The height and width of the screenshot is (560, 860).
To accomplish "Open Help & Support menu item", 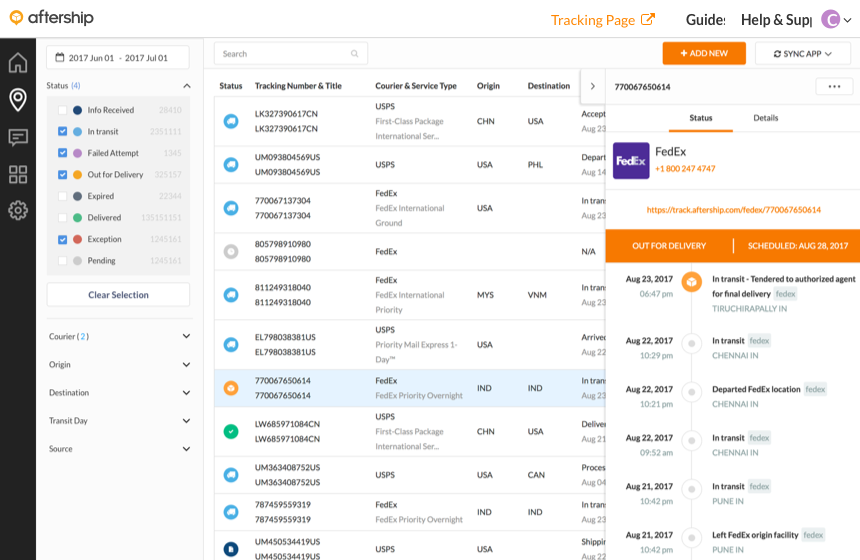I will tap(776, 20).
